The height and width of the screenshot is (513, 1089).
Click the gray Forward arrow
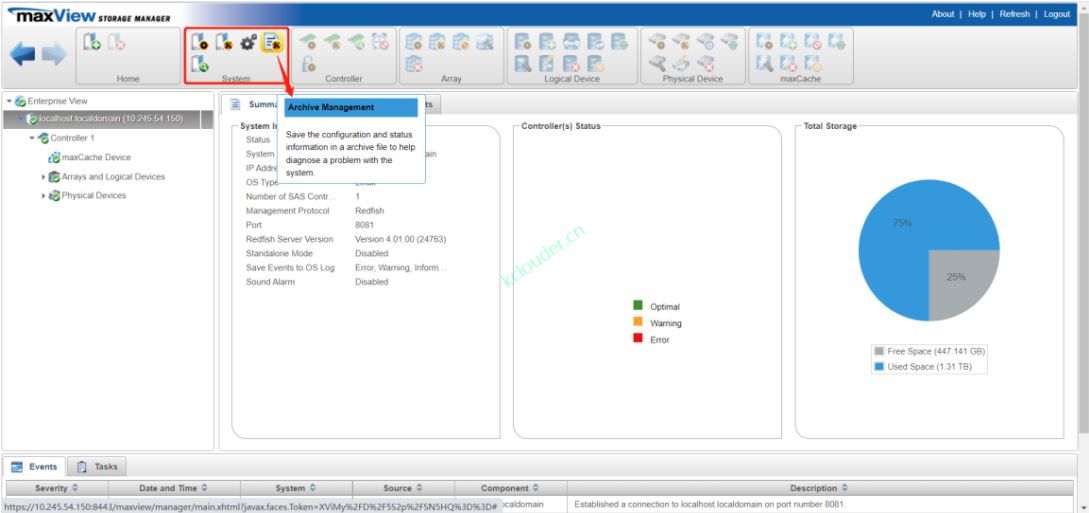(53, 54)
